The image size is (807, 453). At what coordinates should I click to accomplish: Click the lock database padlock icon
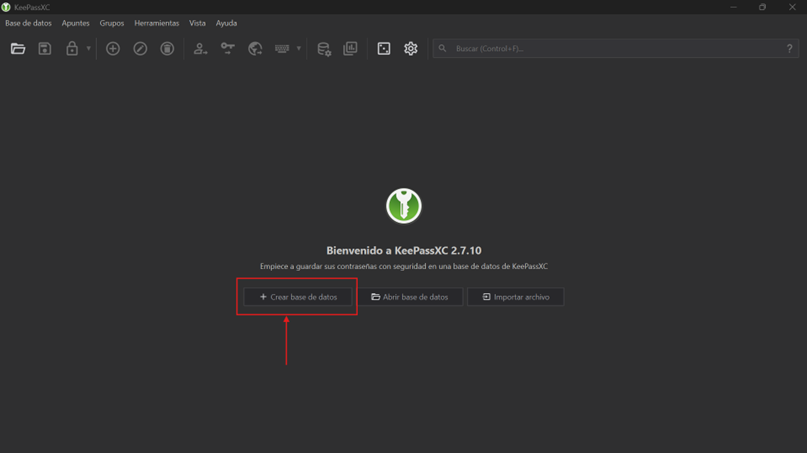[72, 48]
